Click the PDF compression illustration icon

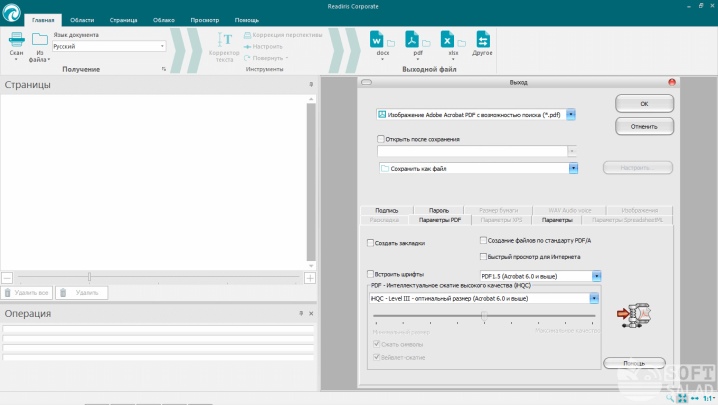[634, 315]
